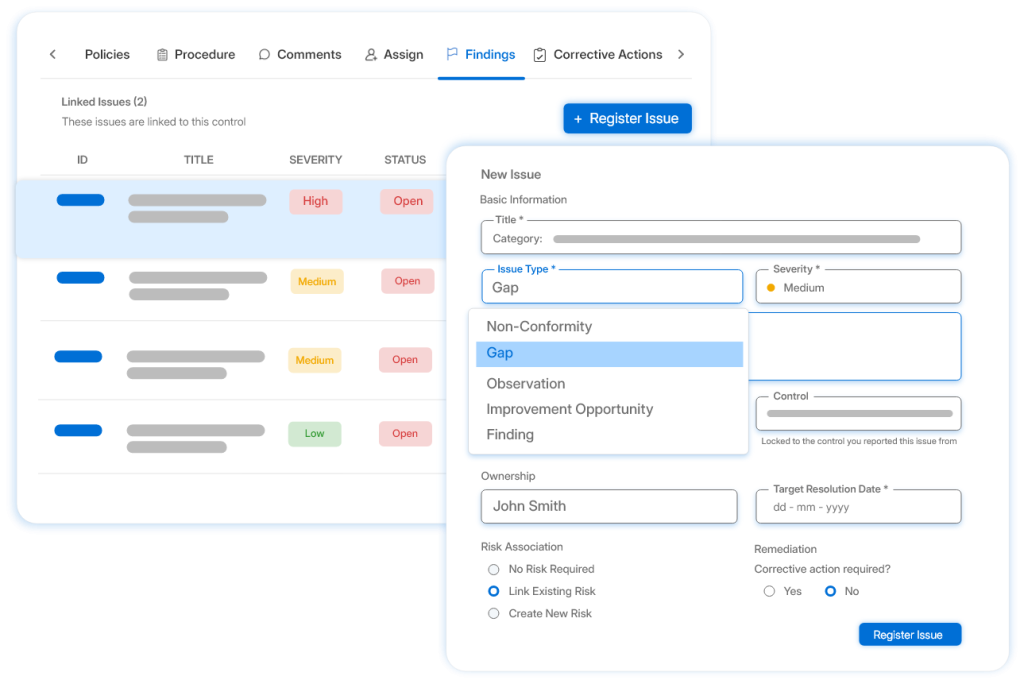Select Observation from the issue type list
This screenshot has height=684, width=1024.
click(x=609, y=383)
